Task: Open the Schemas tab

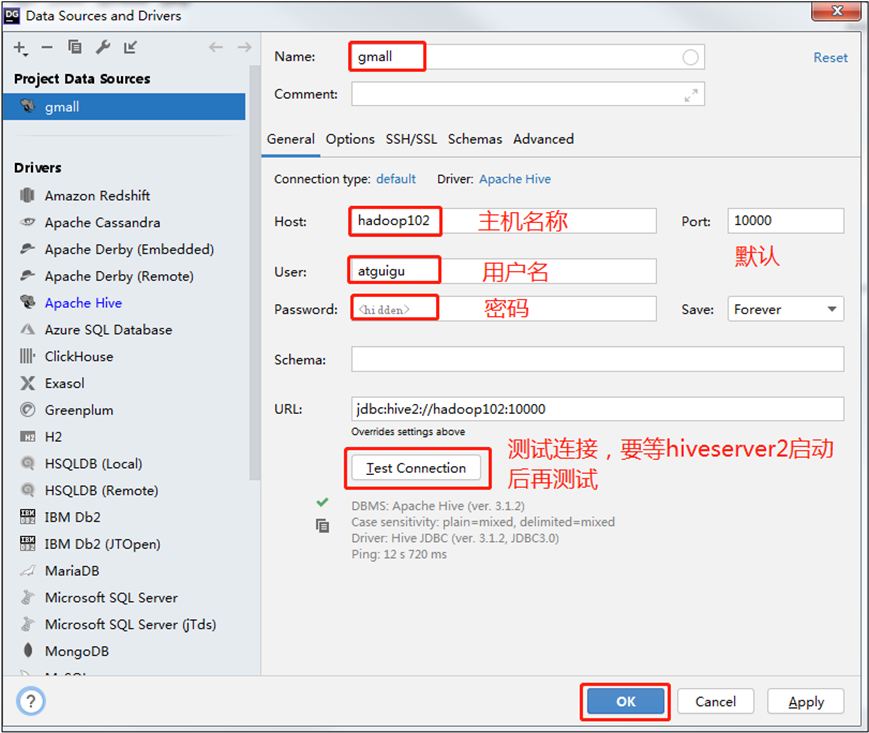Action: [x=474, y=139]
